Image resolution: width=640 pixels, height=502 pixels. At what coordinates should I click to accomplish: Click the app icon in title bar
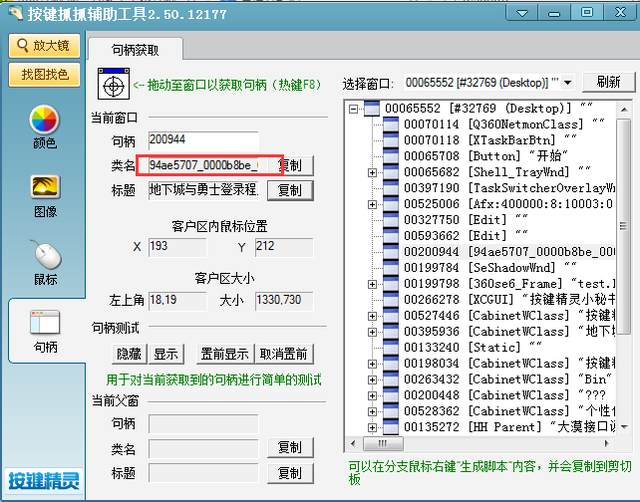click(15, 13)
